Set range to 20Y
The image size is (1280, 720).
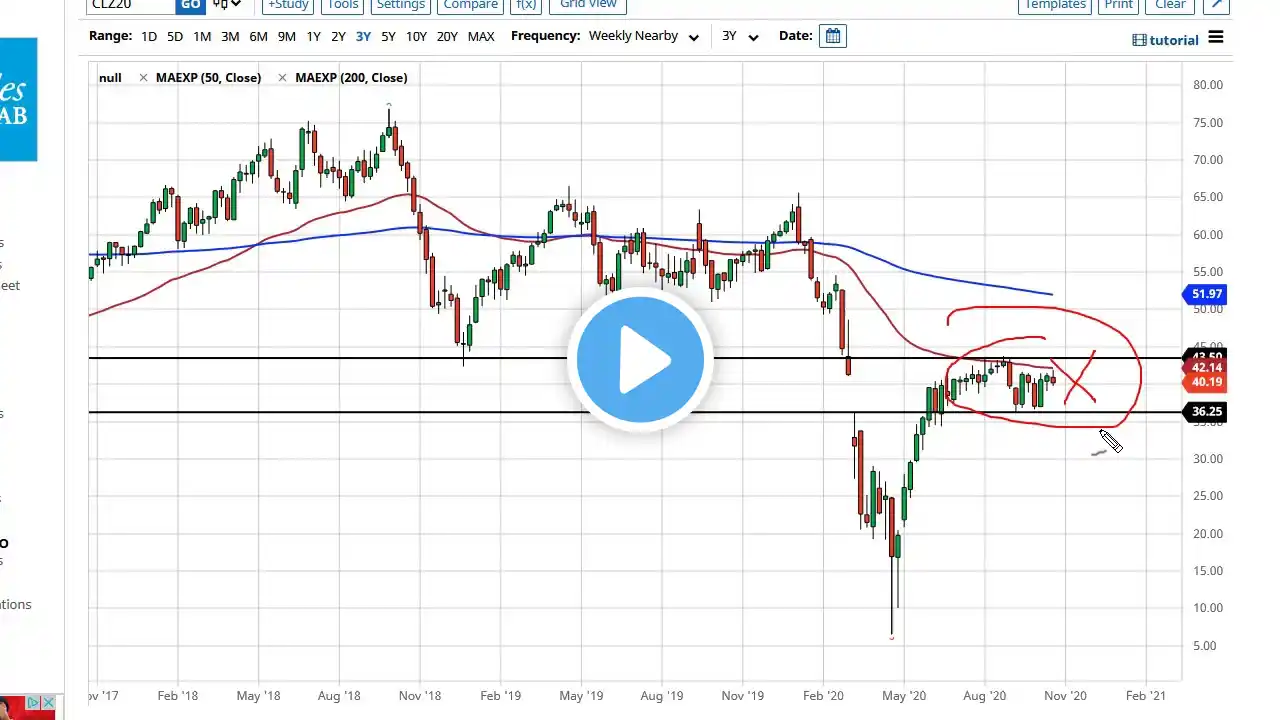447,36
